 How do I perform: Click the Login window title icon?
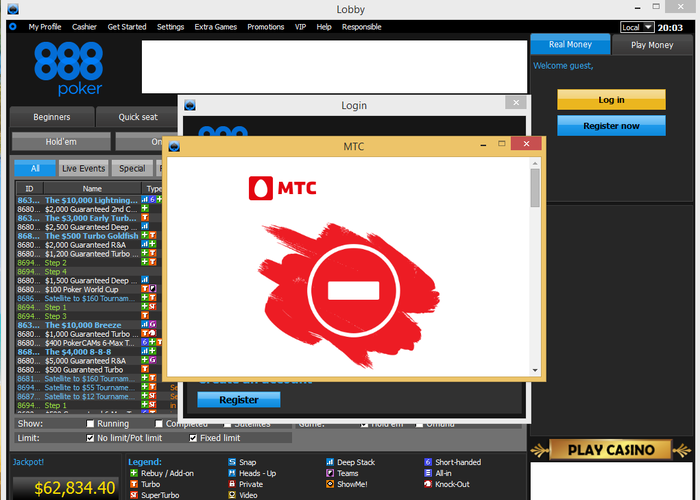190,105
